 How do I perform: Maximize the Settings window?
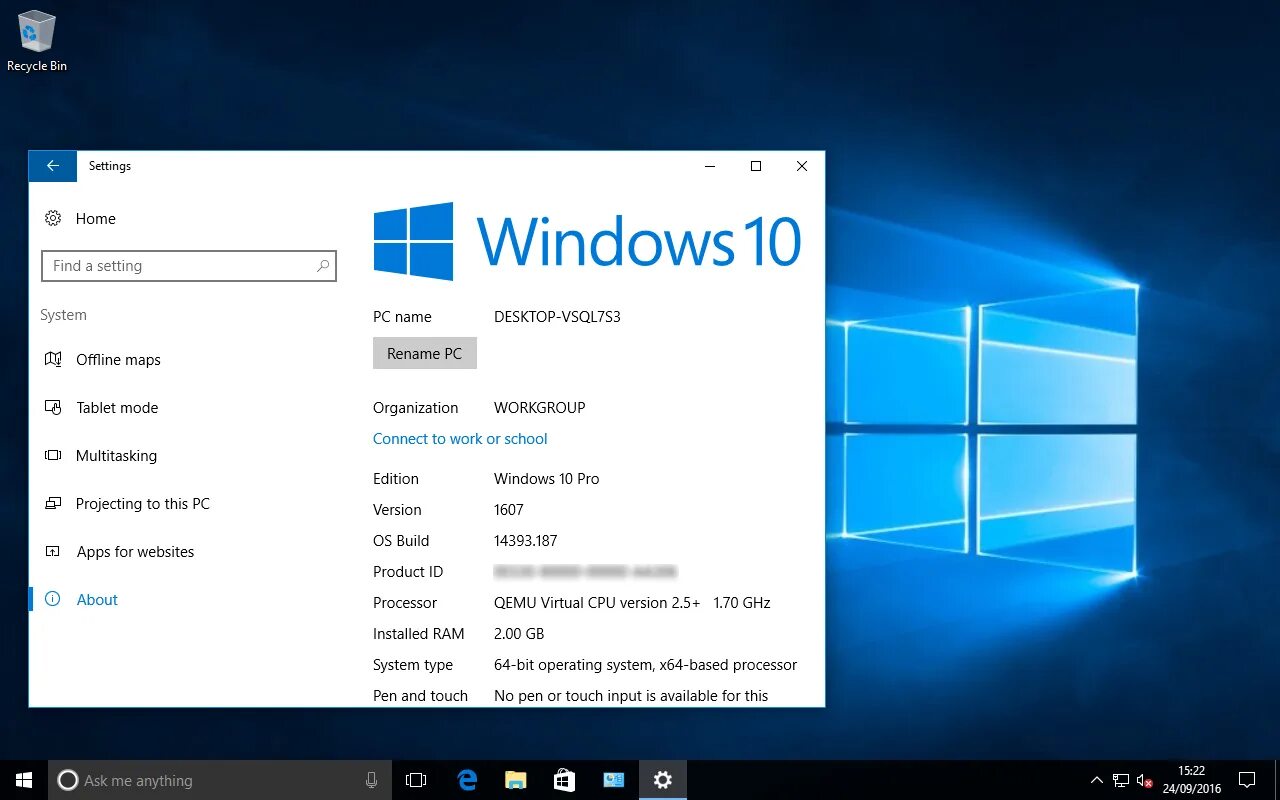(x=756, y=166)
